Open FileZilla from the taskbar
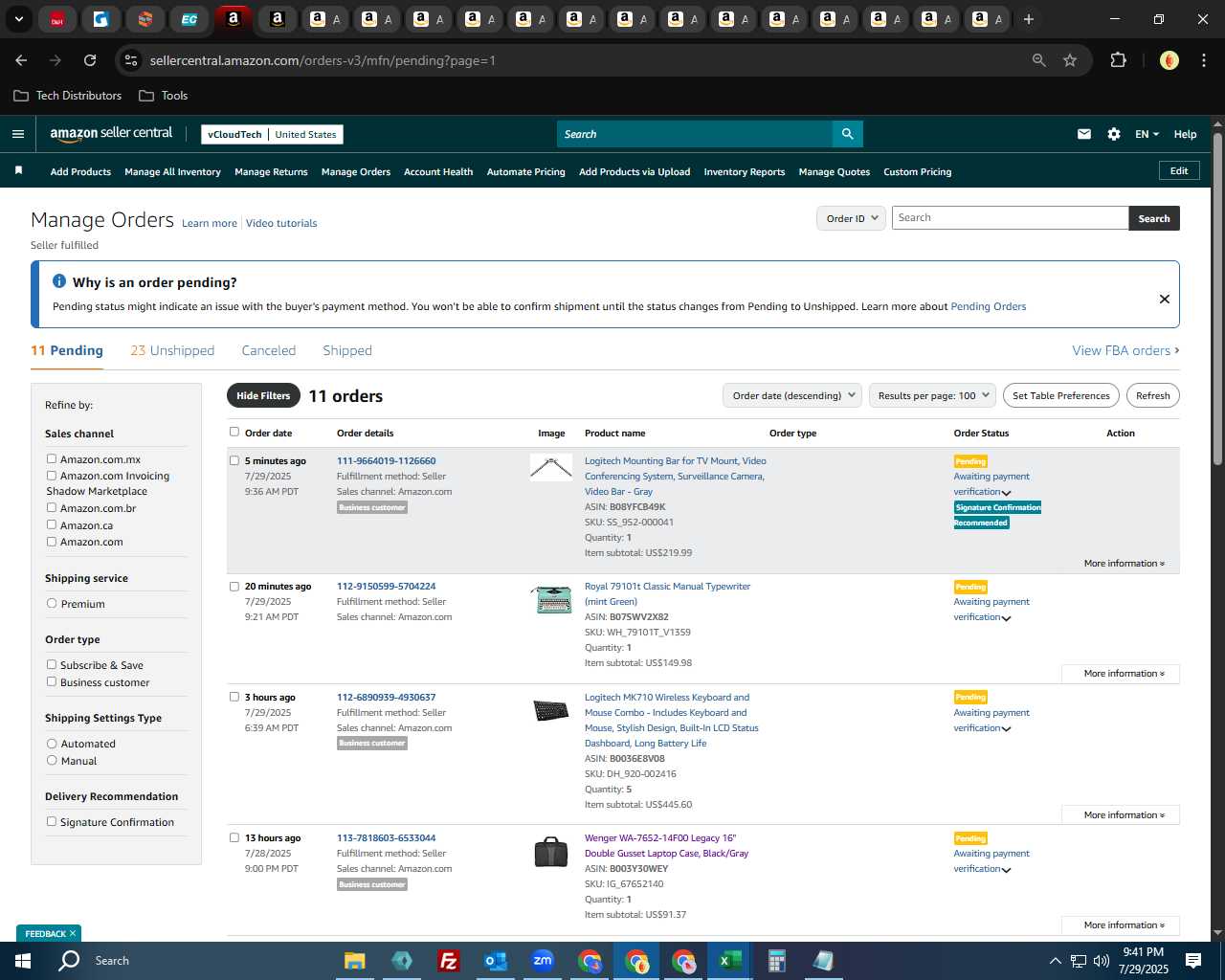 point(448,961)
